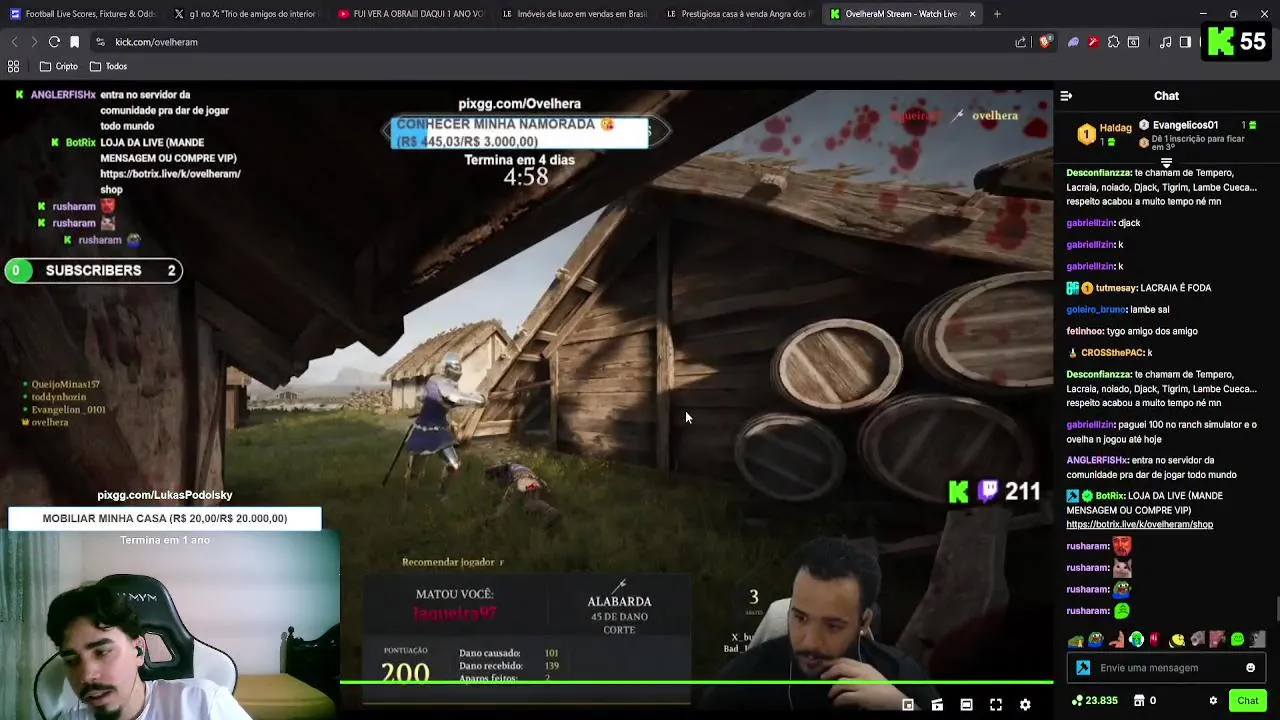Viewport: 1280px width, 720px height.
Task: Send message with green Chat button
Action: [1248, 701]
